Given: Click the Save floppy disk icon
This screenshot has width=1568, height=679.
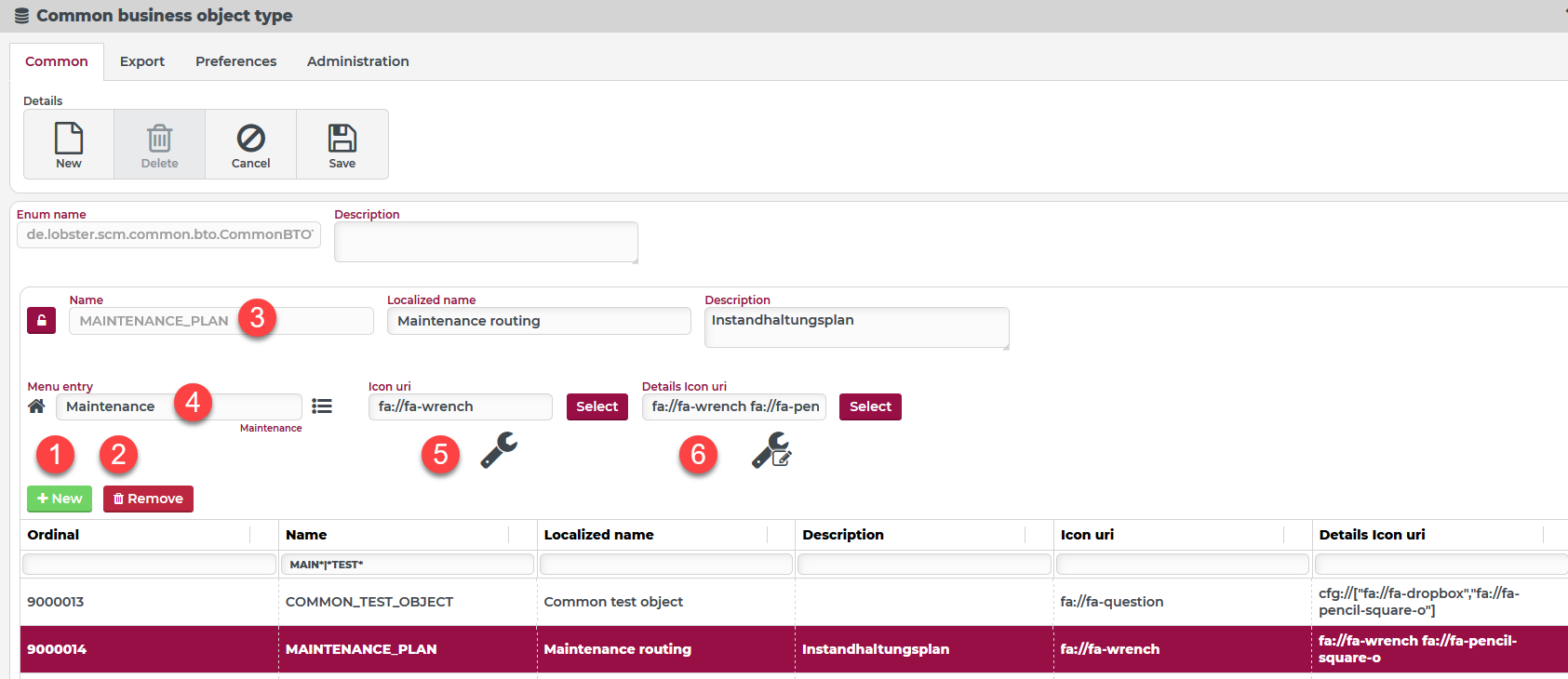Looking at the screenshot, I should [342, 139].
